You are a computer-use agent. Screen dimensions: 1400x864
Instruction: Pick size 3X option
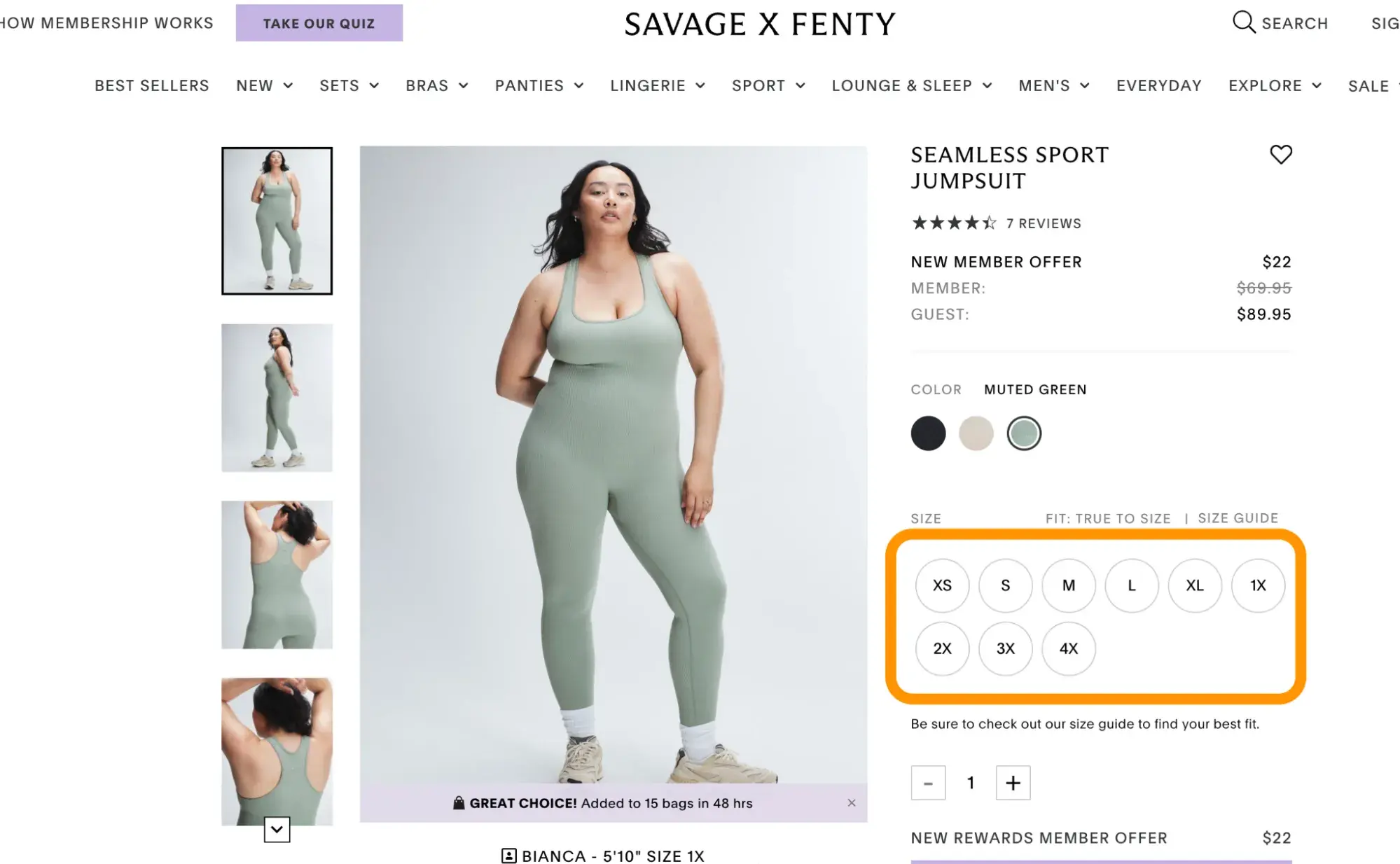click(x=1005, y=648)
